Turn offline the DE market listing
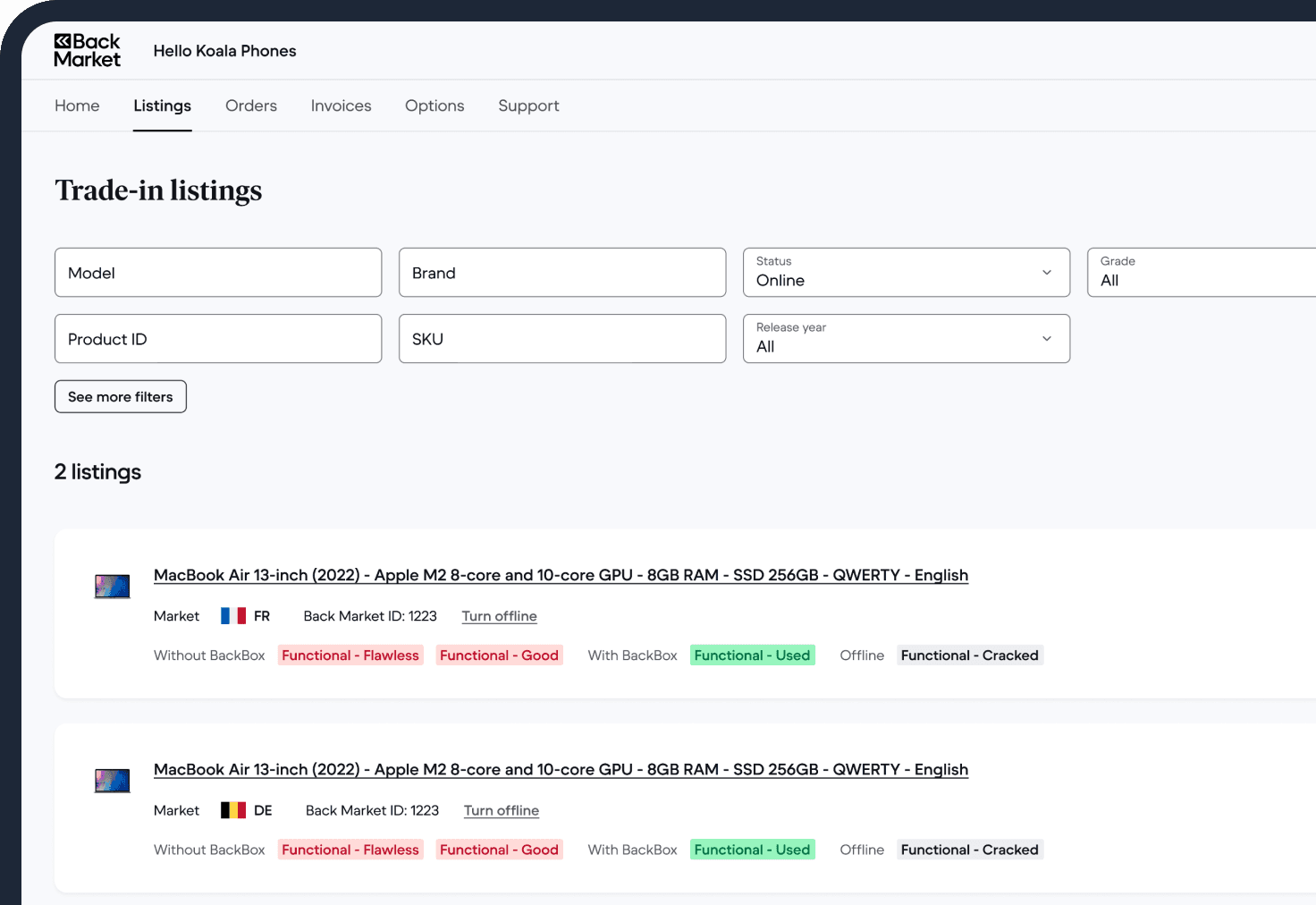This screenshot has width=1316, height=905. (x=502, y=810)
